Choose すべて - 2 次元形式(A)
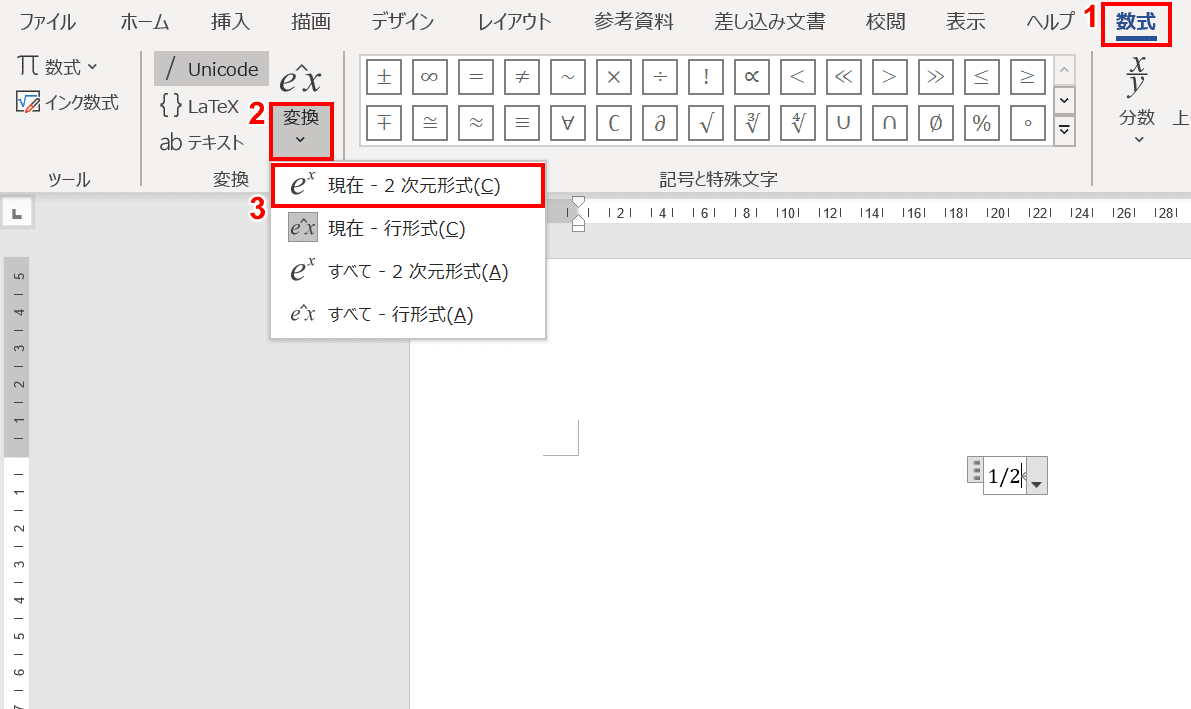 (x=408, y=271)
